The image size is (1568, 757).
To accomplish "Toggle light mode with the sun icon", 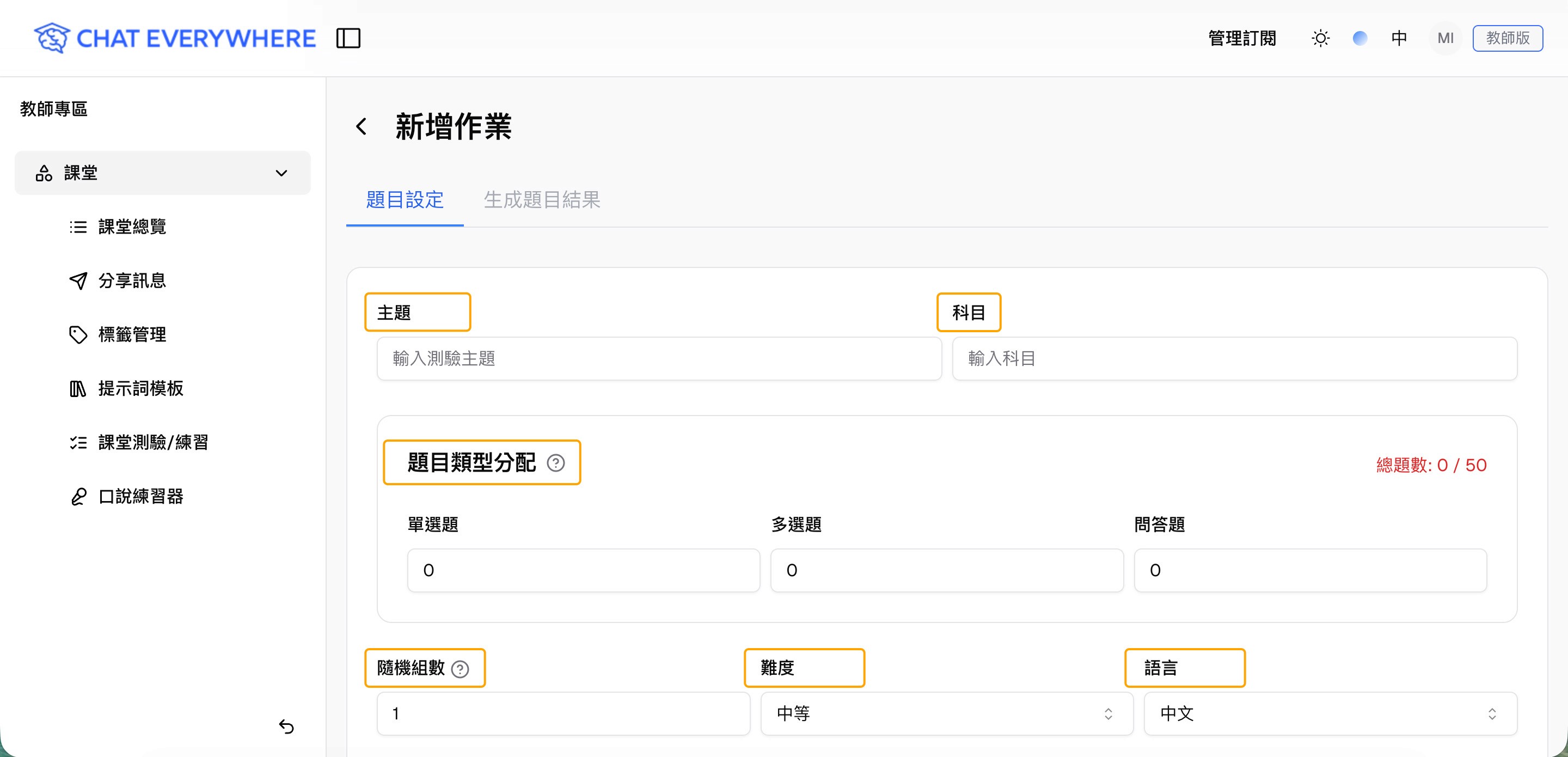I will [1320, 38].
